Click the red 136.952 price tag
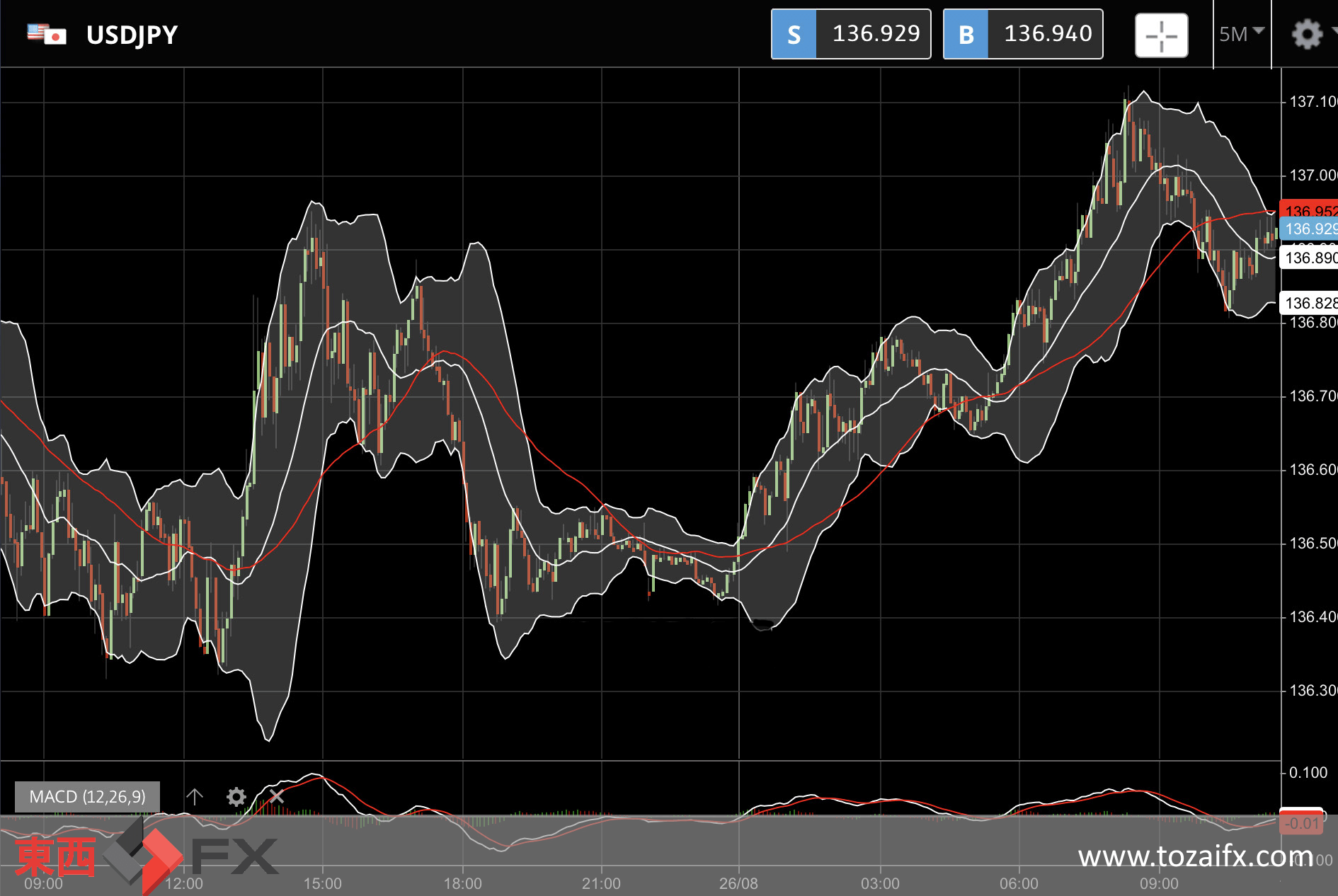The image size is (1338, 896). 1309,209
